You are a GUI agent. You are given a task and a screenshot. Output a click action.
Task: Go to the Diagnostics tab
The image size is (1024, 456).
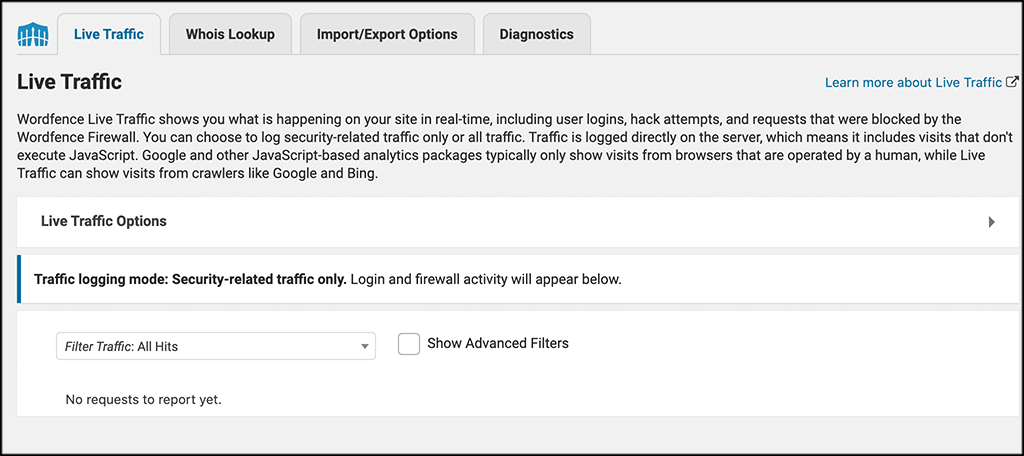537,34
